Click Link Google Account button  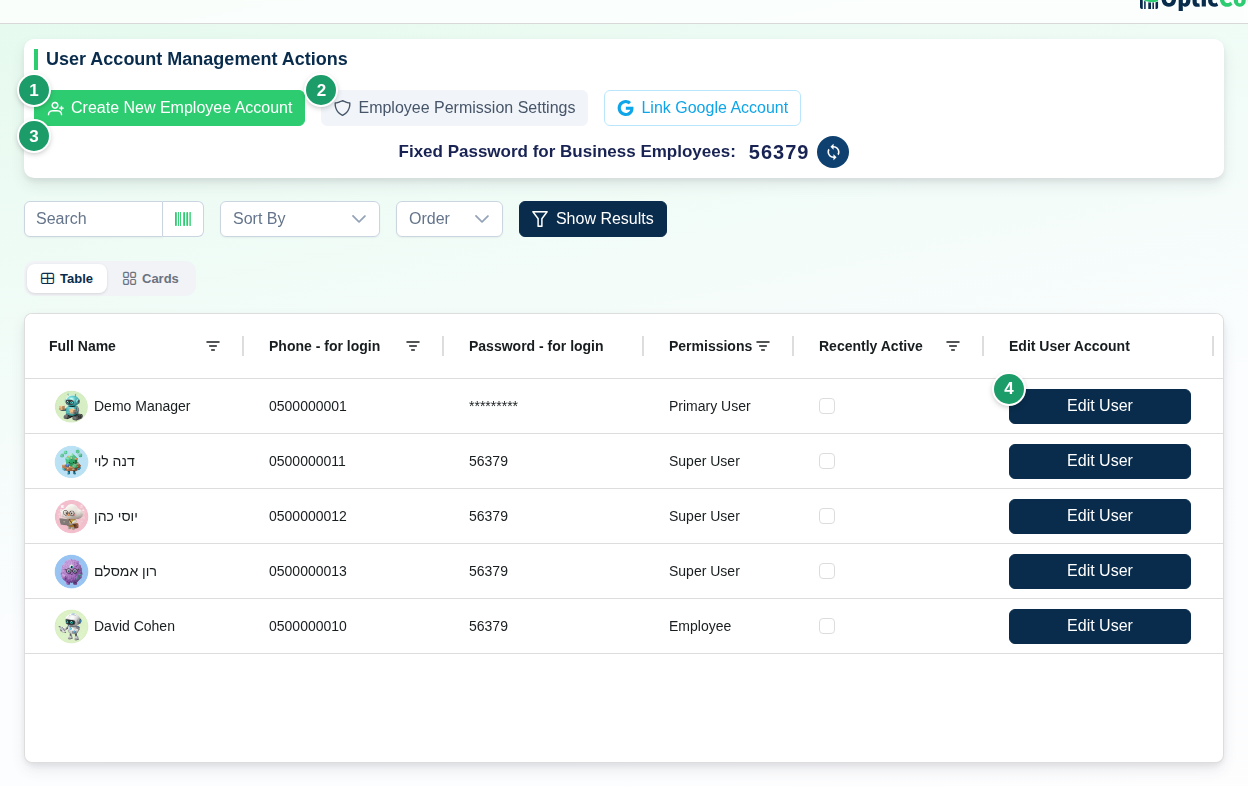point(702,108)
